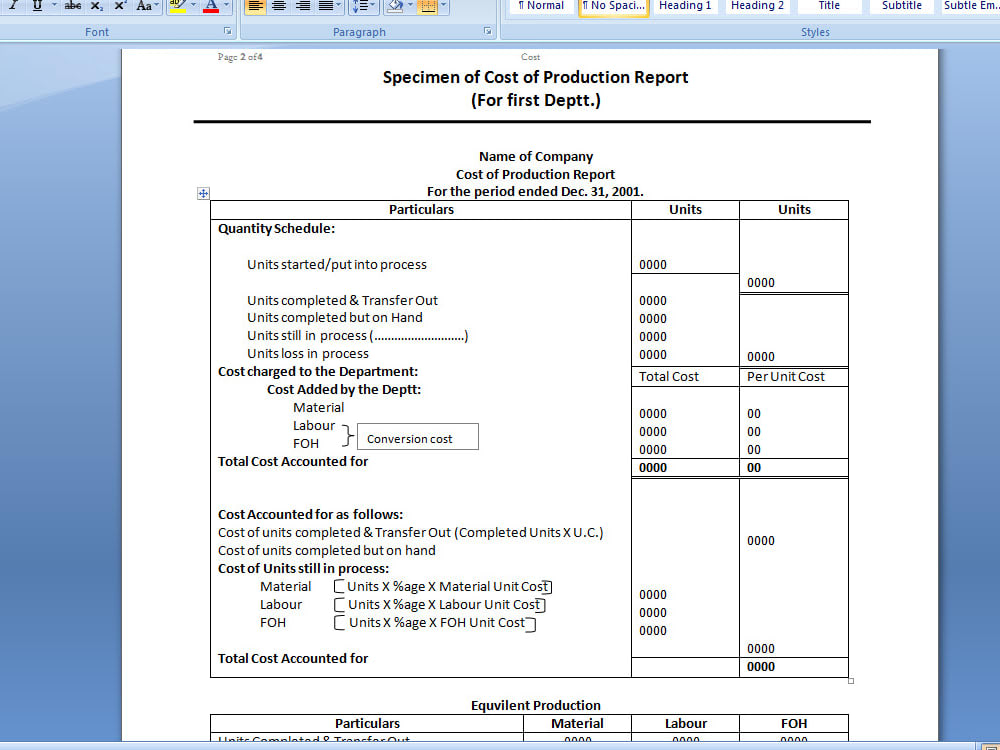Apply the No Spacing style

coord(614,6)
